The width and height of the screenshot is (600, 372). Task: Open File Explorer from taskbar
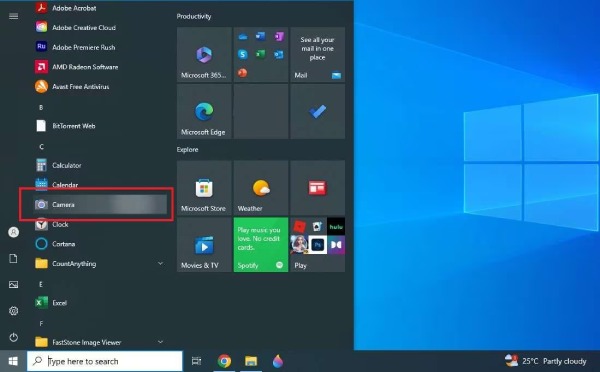(x=251, y=361)
